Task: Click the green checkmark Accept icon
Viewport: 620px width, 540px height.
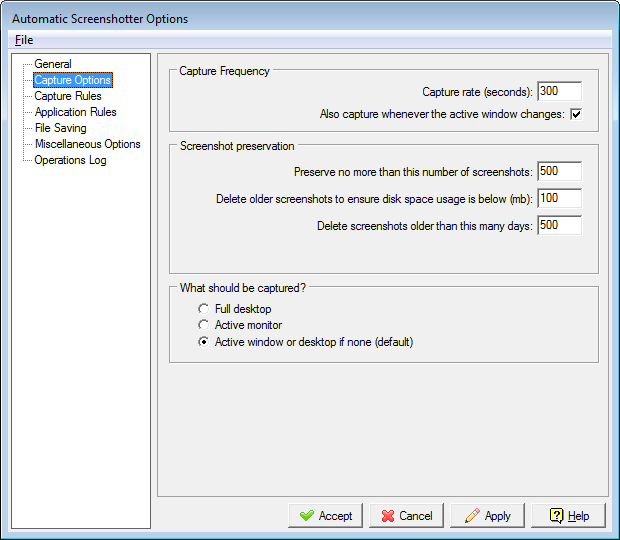Action: (x=305, y=516)
